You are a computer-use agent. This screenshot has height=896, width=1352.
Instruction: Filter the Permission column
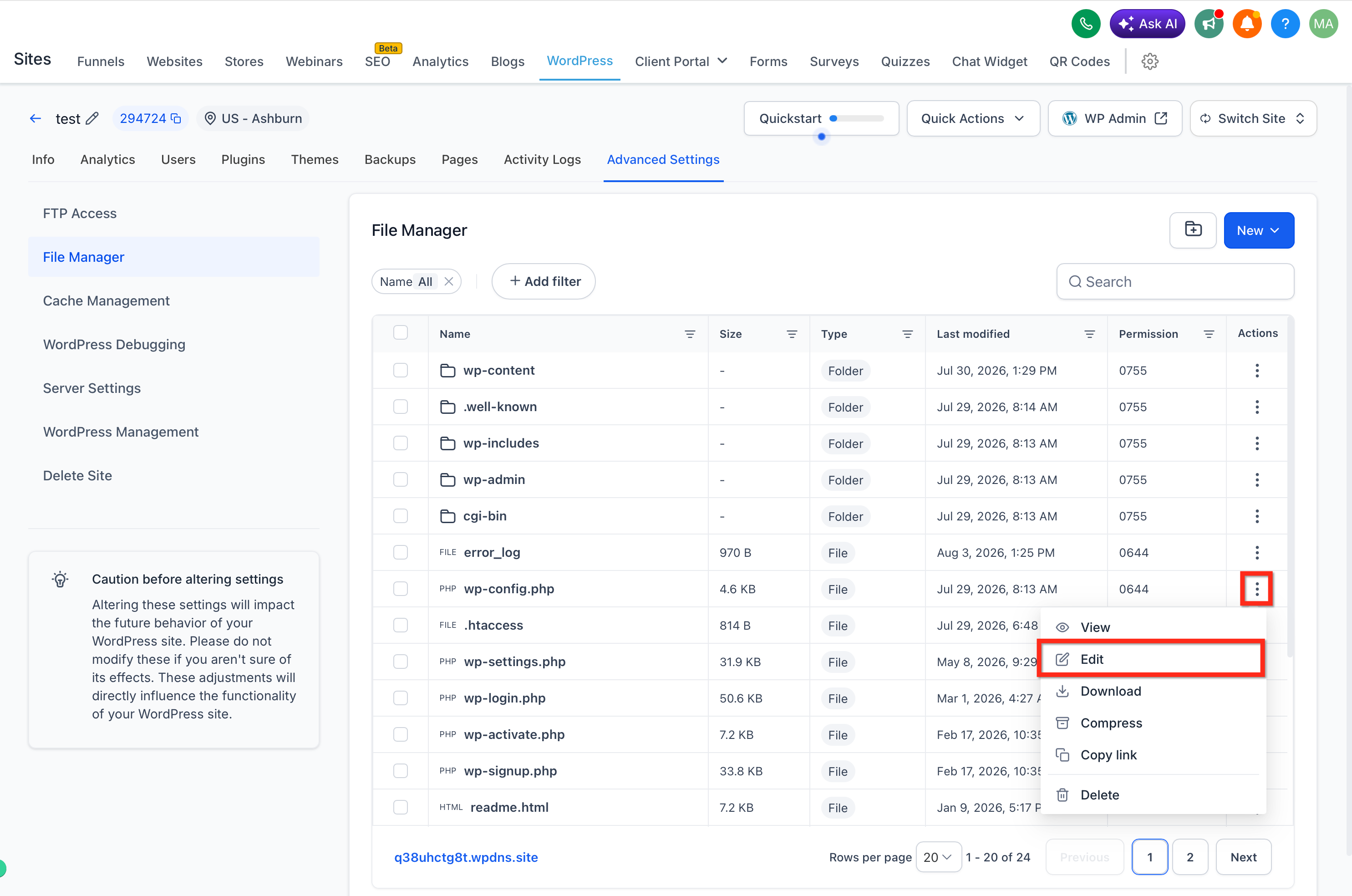point(1209,334)
